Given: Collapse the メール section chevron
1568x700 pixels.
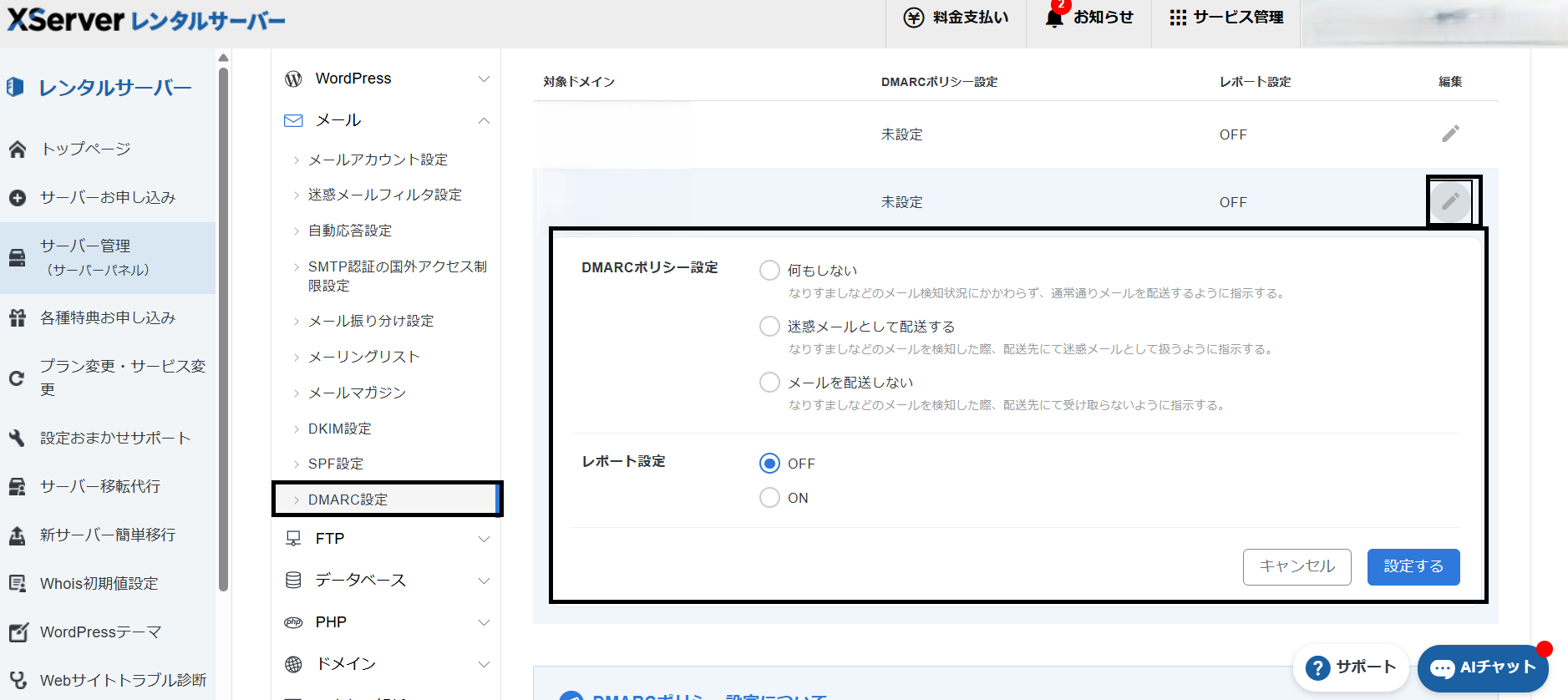Looking at the screenshot, I should [484, 120].
